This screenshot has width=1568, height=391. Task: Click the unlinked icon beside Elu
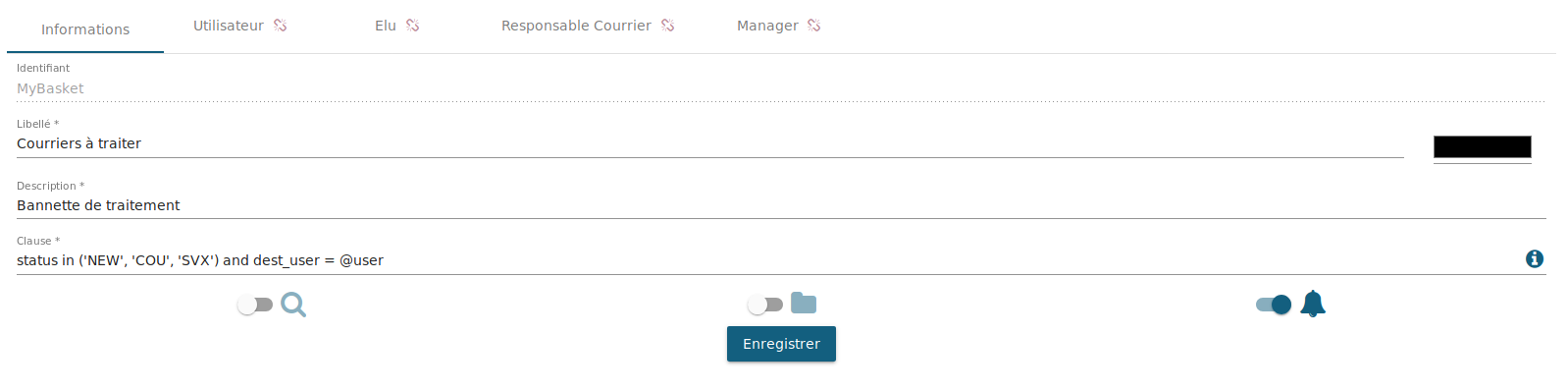412,26
